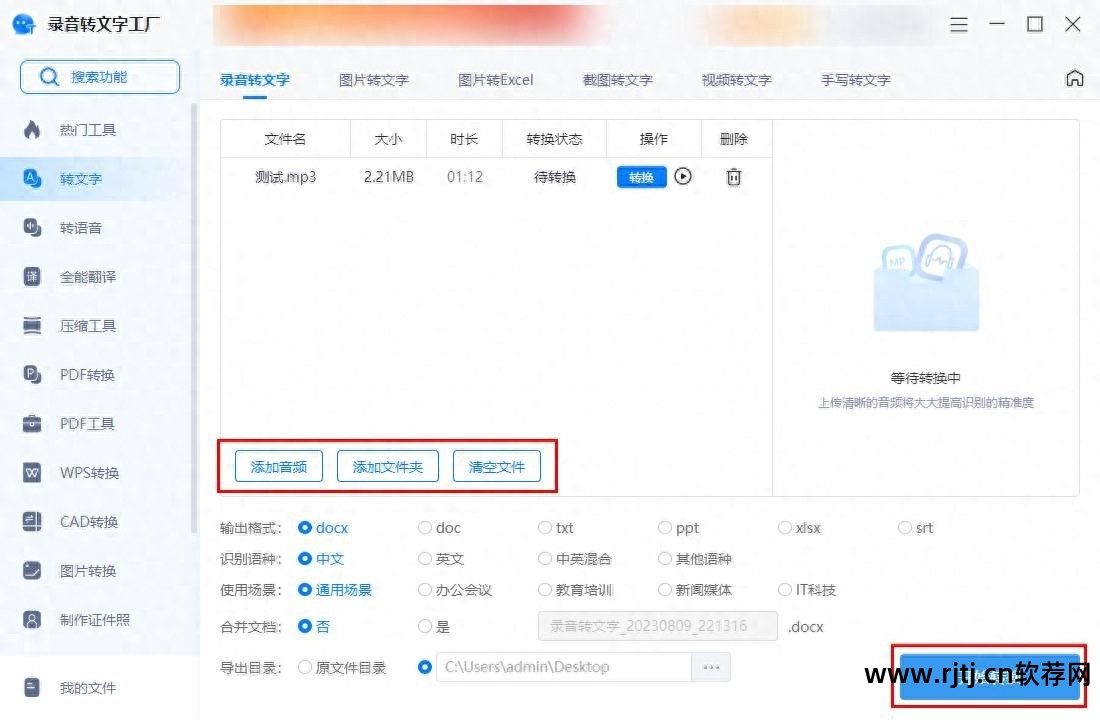Click the search功能 search box
Image resolution: width=1100 pixels, height=720 pixels.
pyautogui.click(x=99, y=76)
